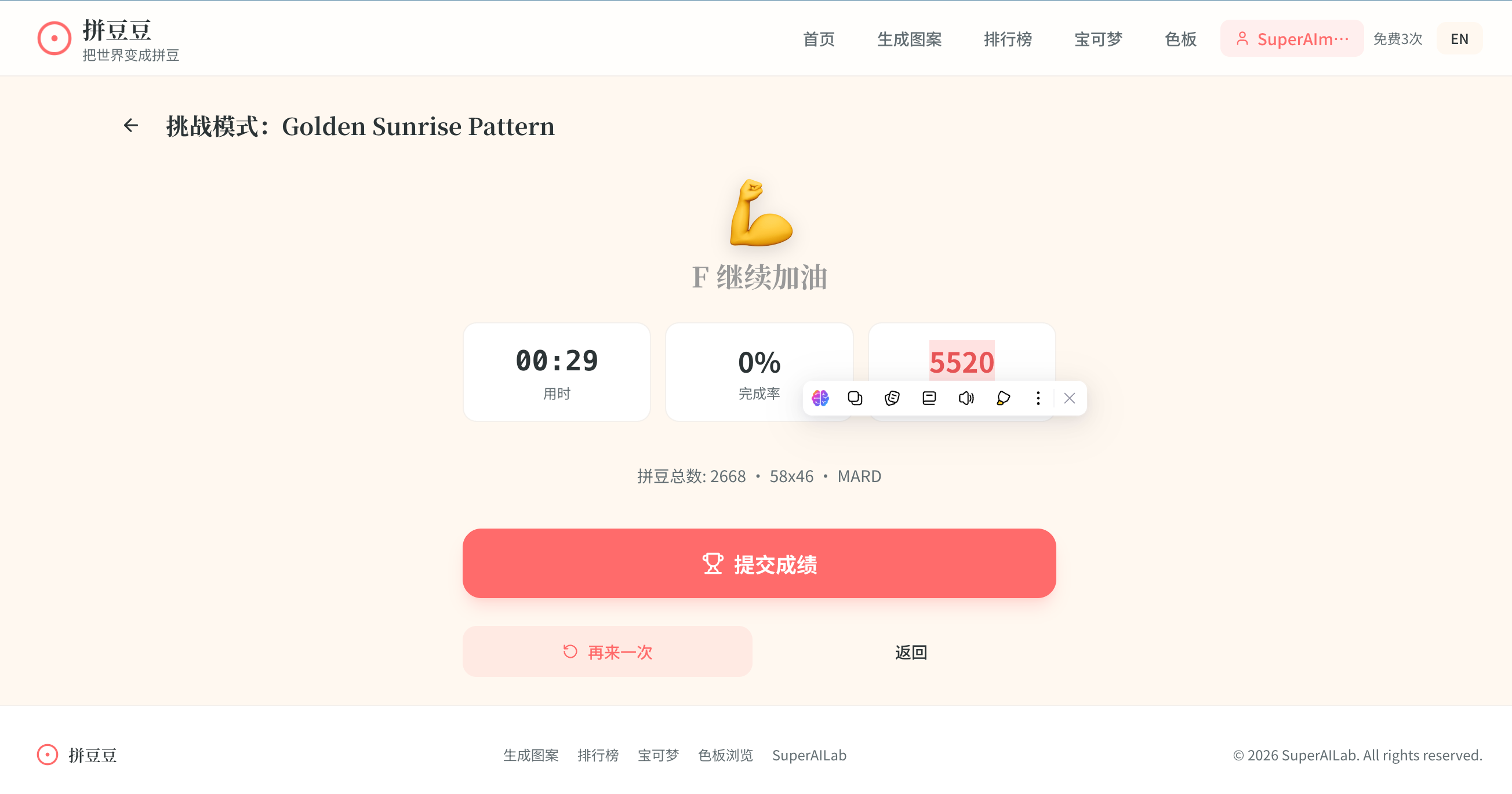Open the brain AI assistant icon
The image size is (1512, 794).
pyautogui.click(x=820, y=399)
